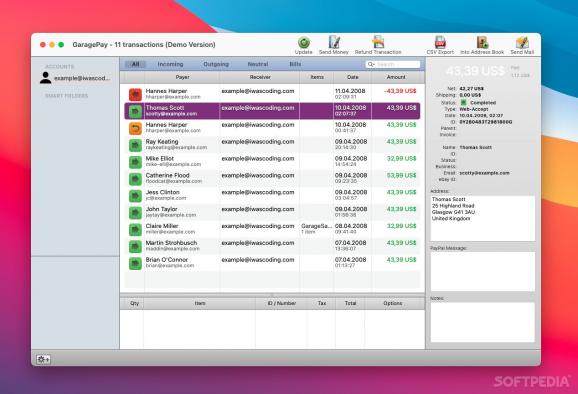Choose the Refund Transaction toolbar icon
The image size is (578, 394).
click(378, 43)
